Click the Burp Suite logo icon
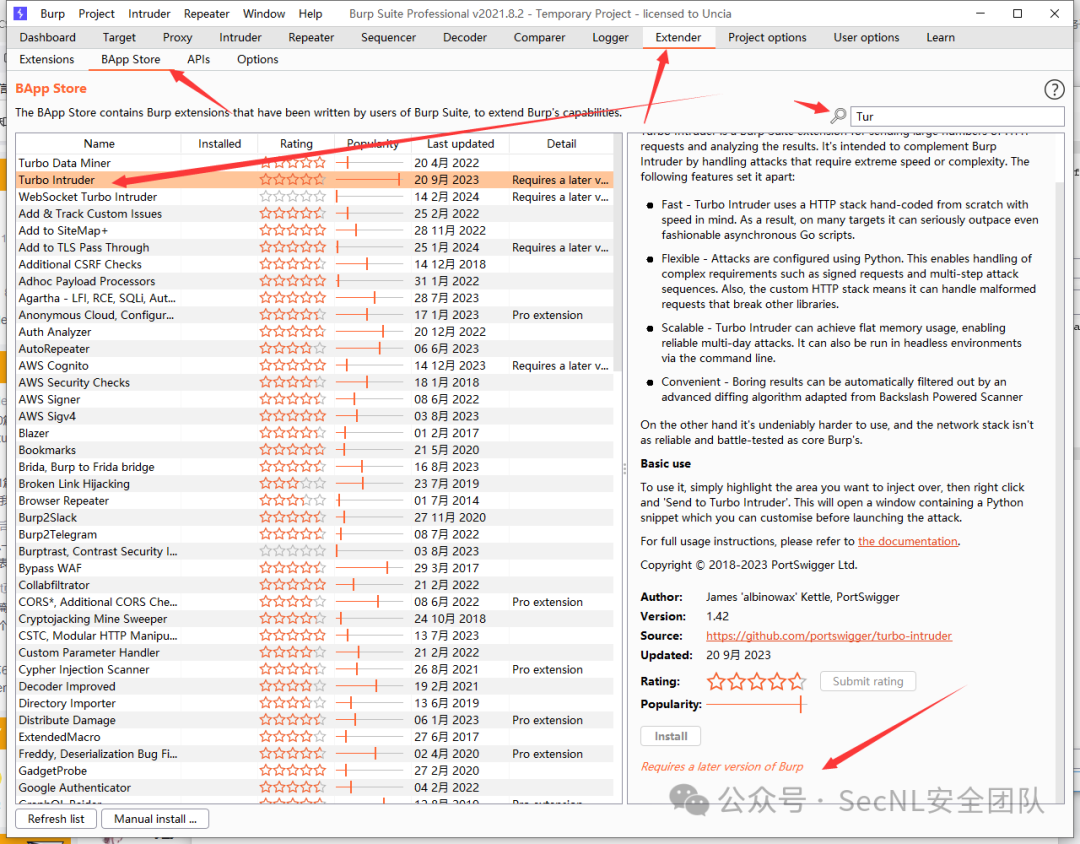The height and width of the screenshot is (844, 1080). 20,13
